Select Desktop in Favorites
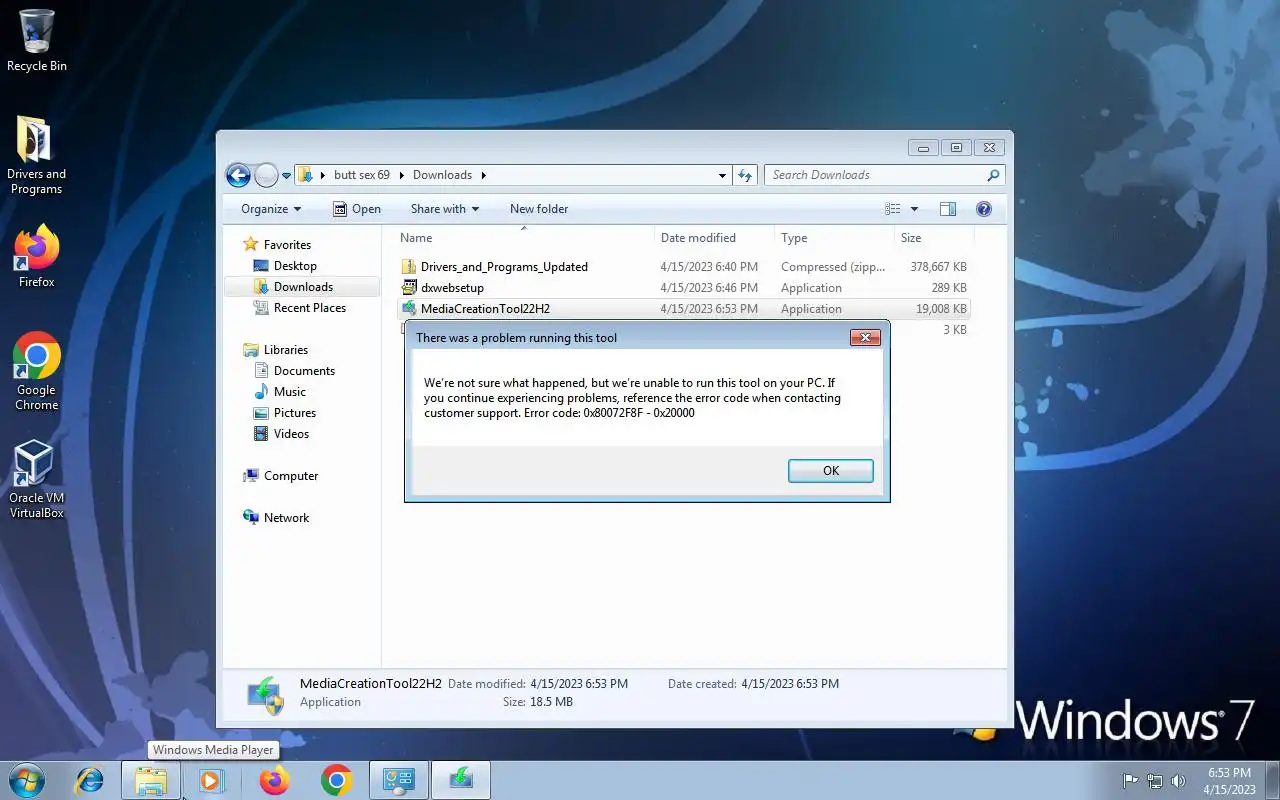1280x800 pixels. [295, 266]
